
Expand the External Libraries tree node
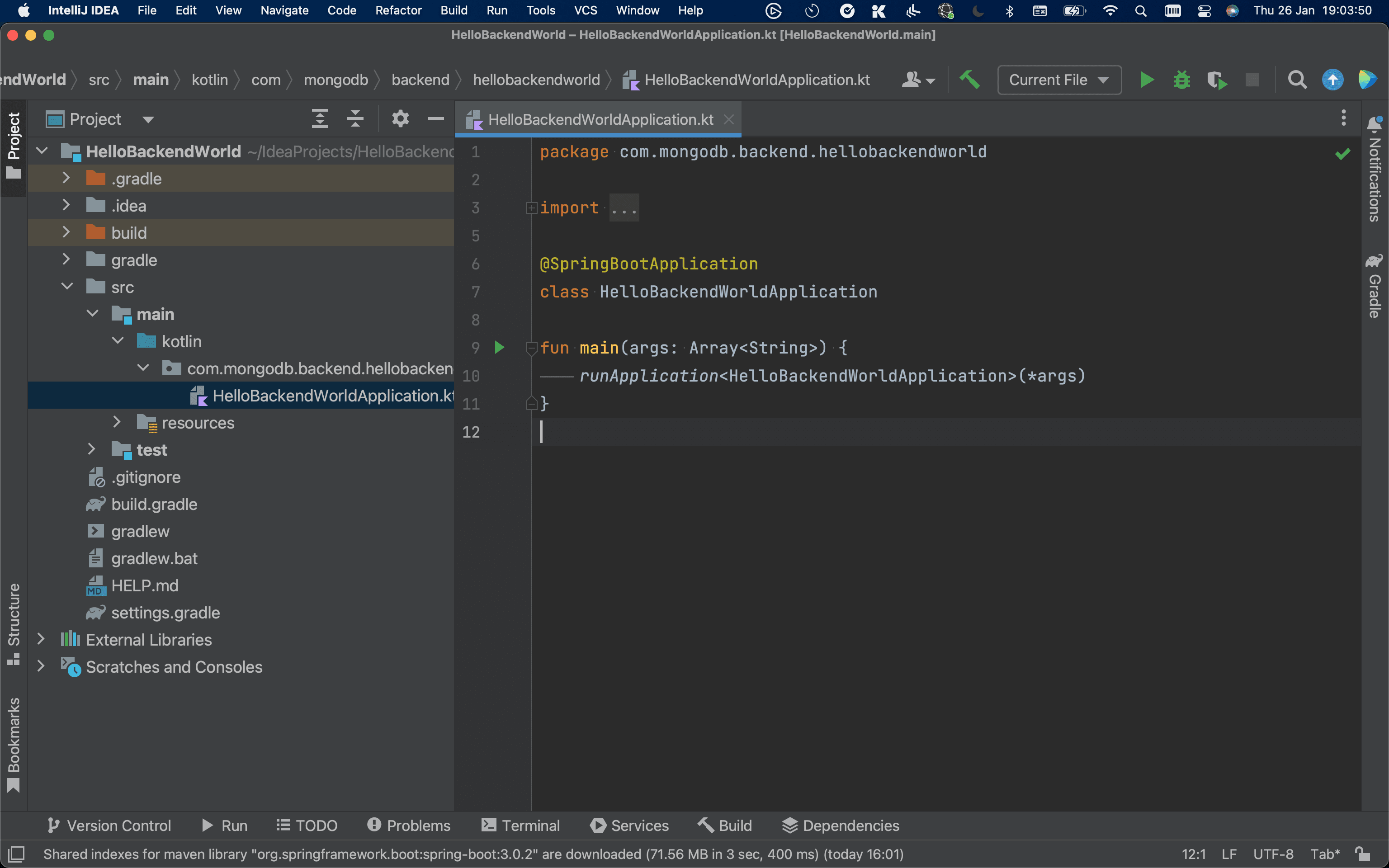pos(41,640)
